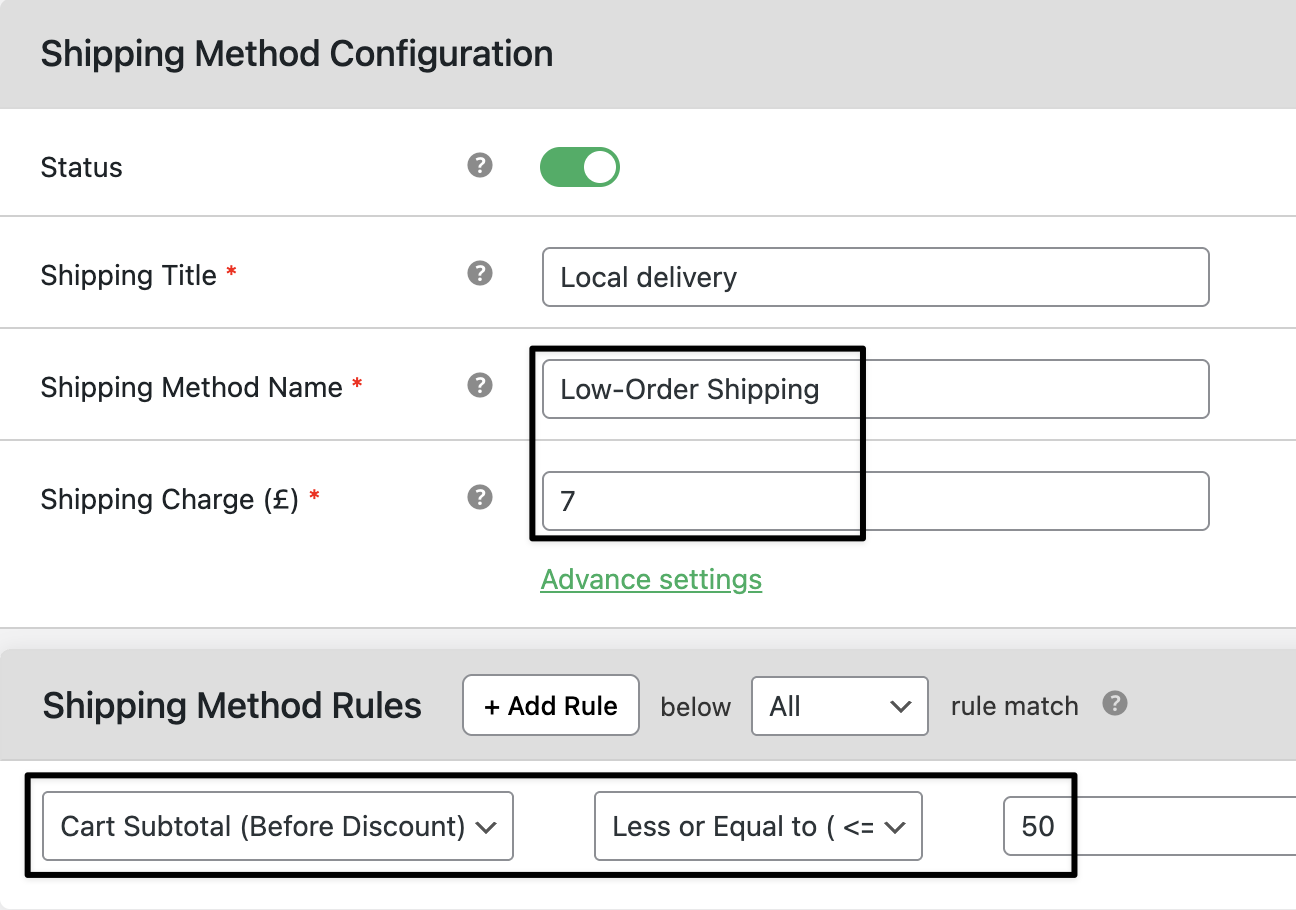1296x910 pixels.
Task: Open help tooltip icon for Shipping Title
Action: pyautogui.click(x=480, y=273)
